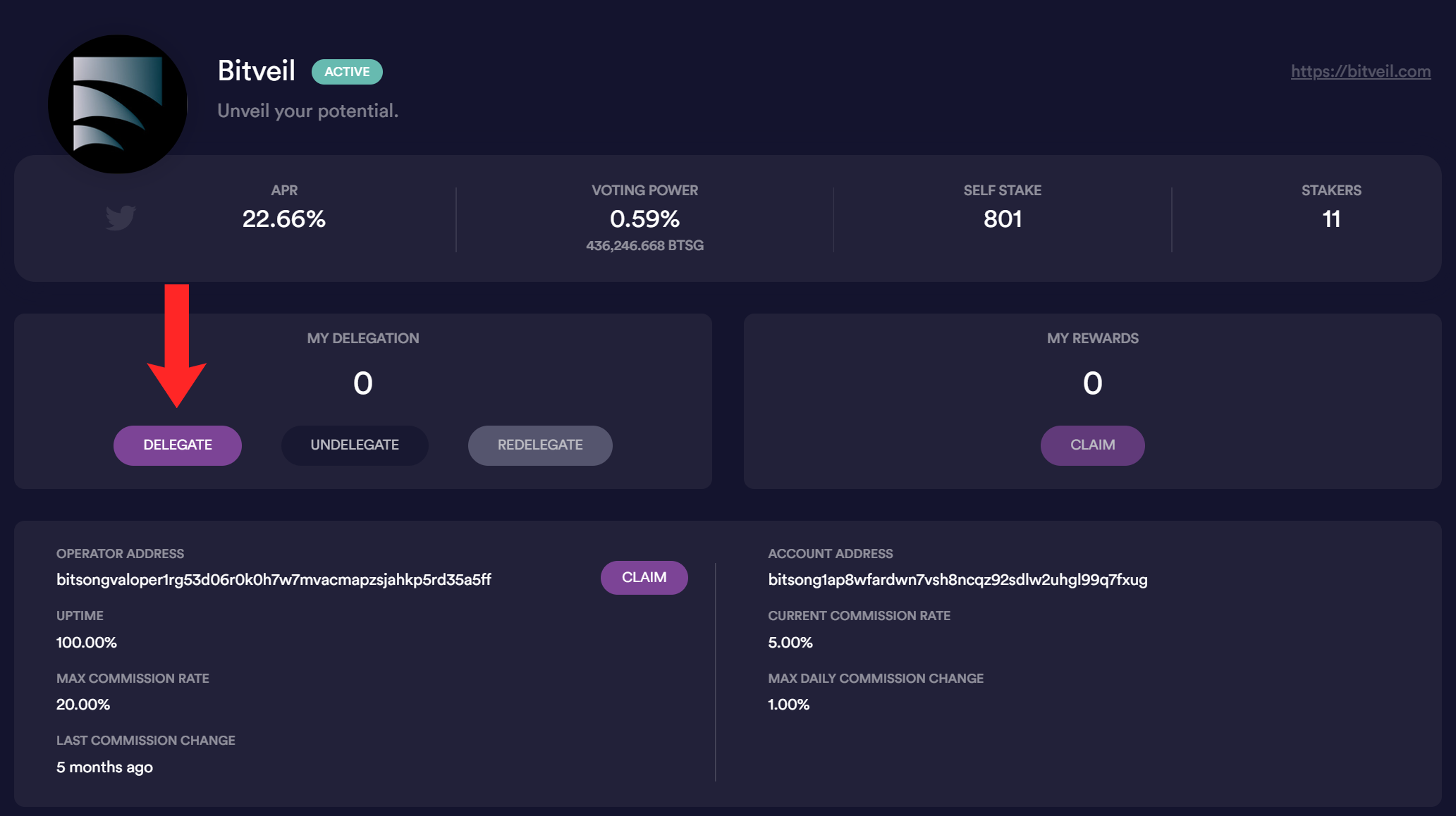The width and height of the screenshot is (1456, 816).
Task: Click the ACTIVE status badge
Action: click(x=347, y=72)
